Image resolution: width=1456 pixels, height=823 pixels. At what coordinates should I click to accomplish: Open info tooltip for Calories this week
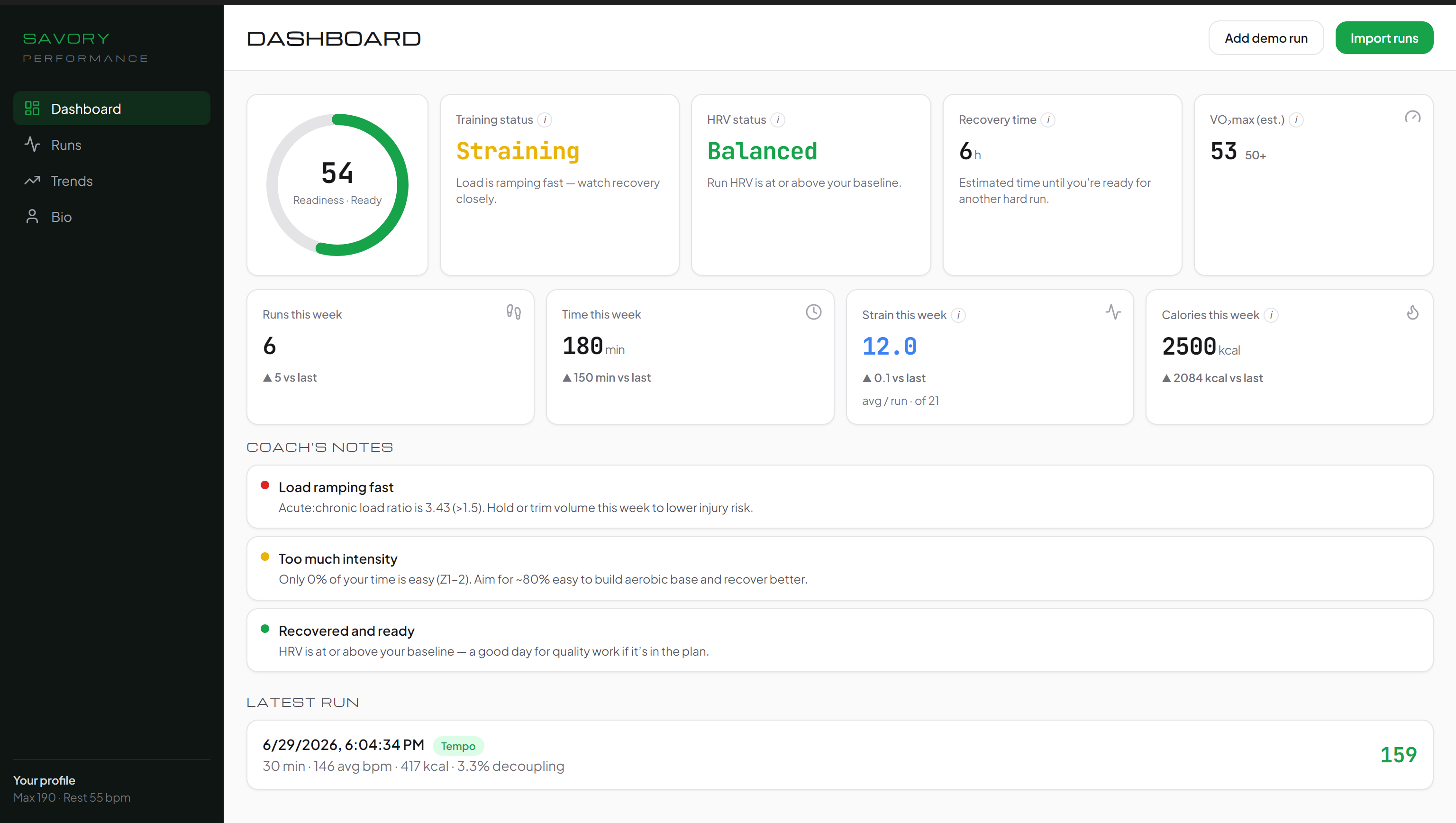(1271, 315)
